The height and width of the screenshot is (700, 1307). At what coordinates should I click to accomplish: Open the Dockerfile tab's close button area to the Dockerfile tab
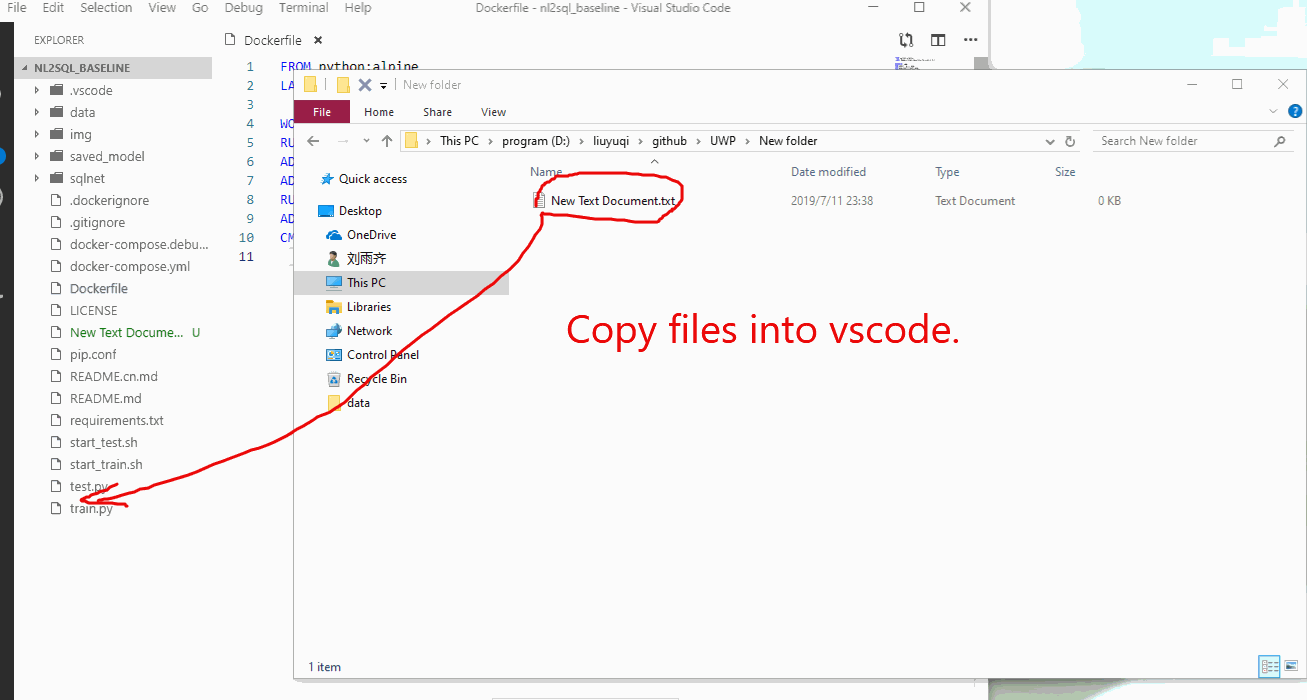(x=317, y=41)
